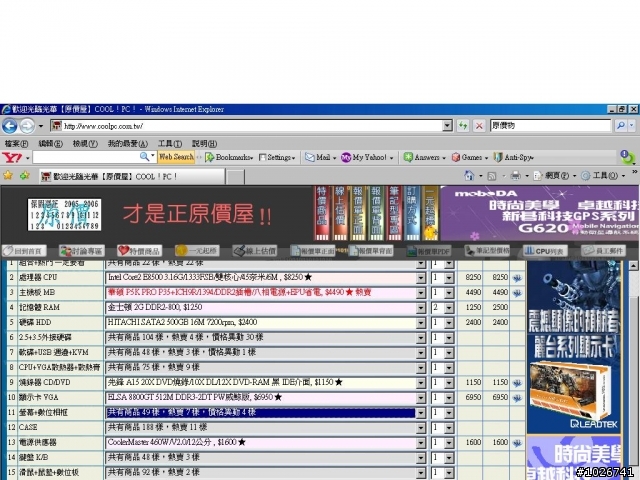Click the red Stop loading icon
This screenshot has height=480, width=640.
(479, 126)
